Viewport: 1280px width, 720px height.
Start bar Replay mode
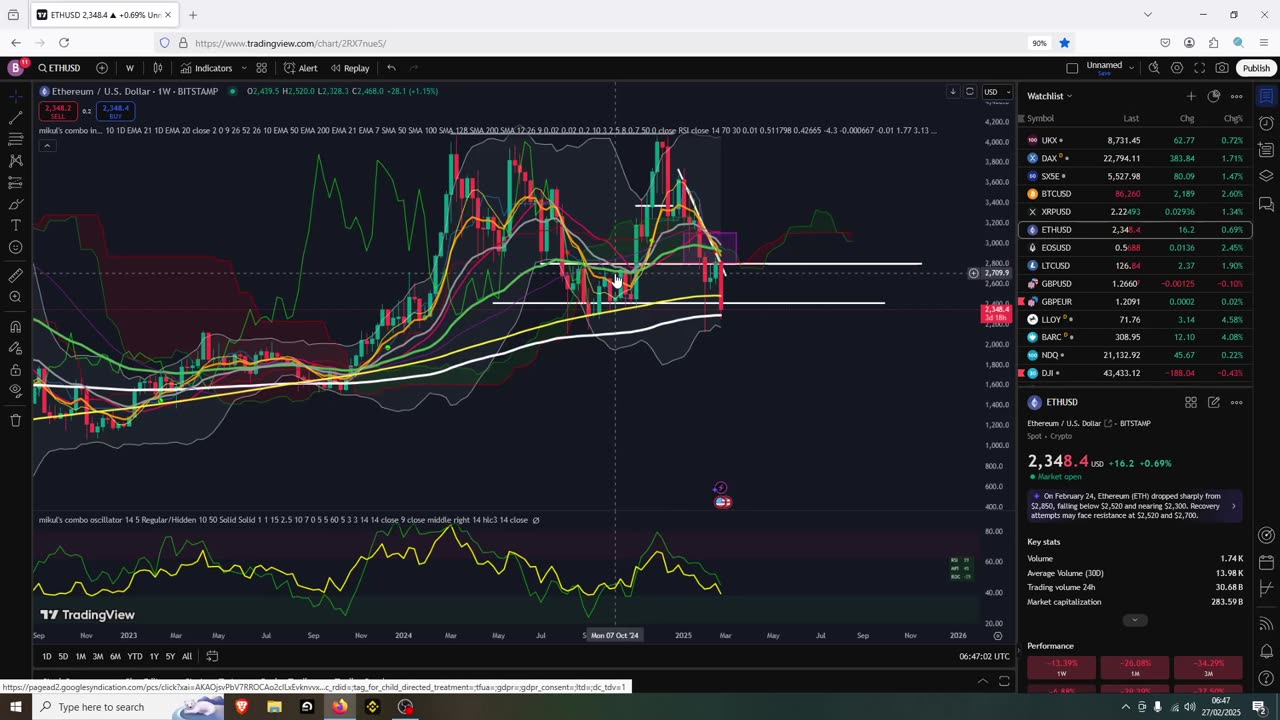coord(350,68)
